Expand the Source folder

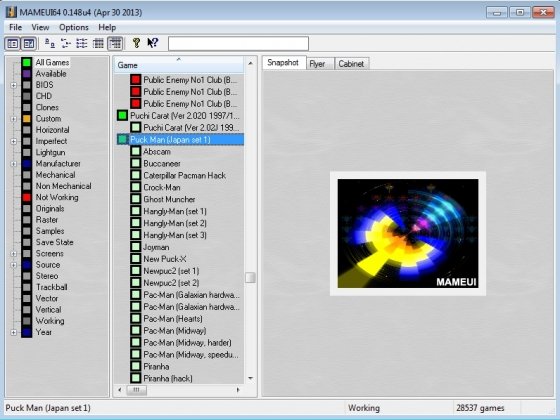[x=14, y=265]
